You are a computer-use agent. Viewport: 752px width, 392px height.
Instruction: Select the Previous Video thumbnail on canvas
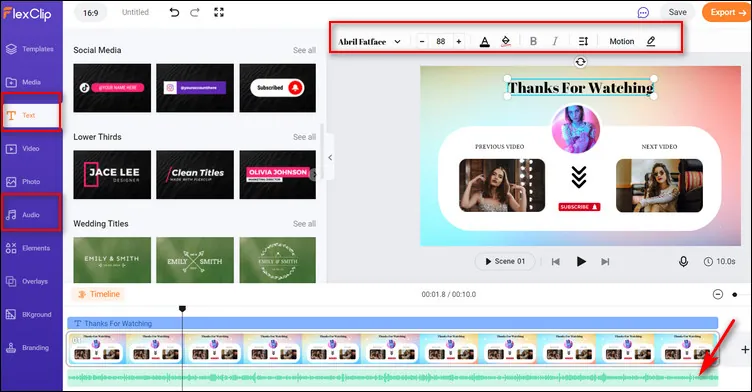(502, 185)
